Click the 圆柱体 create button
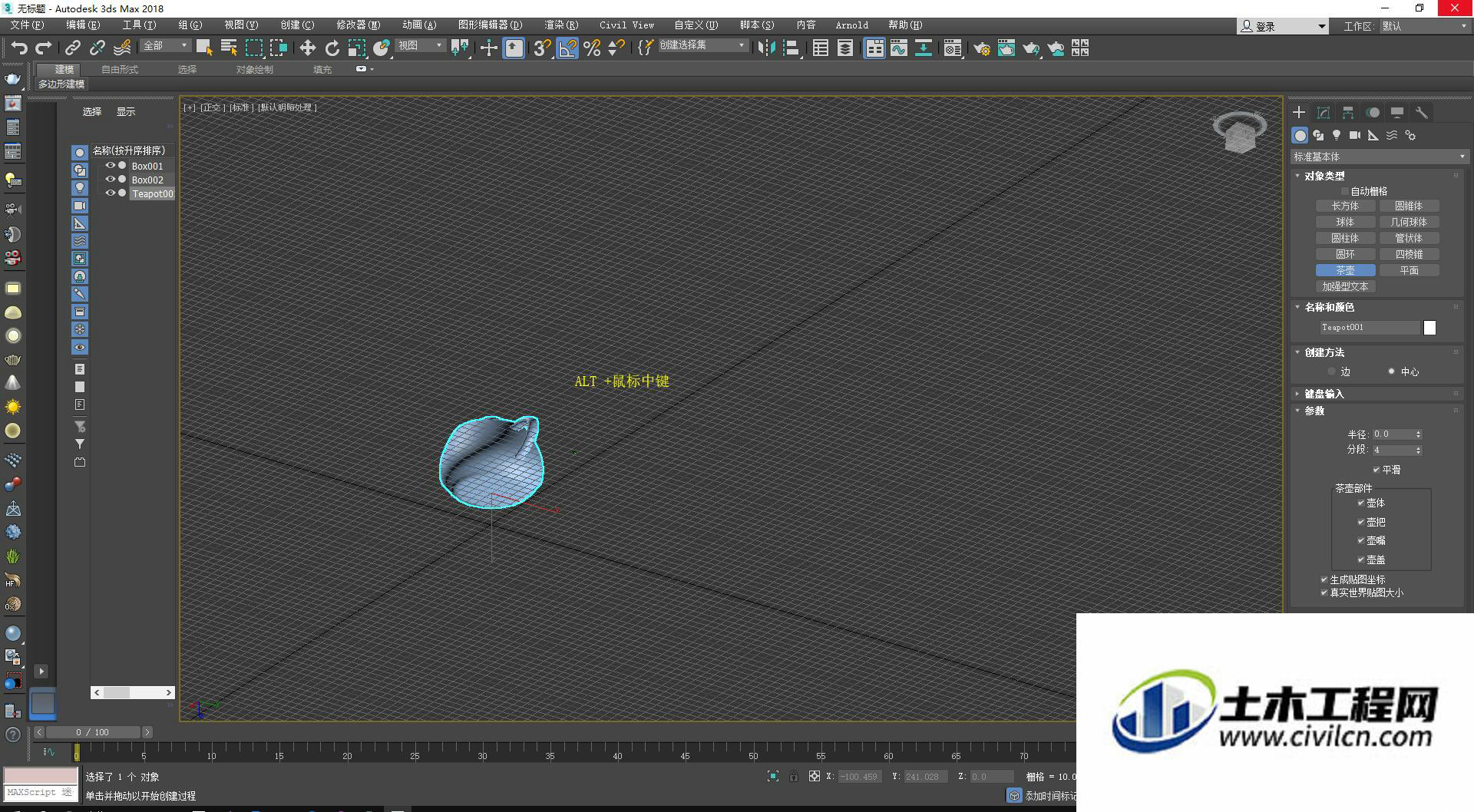1474x812 pixels. pyautogui.click(x=1345, y=238)
